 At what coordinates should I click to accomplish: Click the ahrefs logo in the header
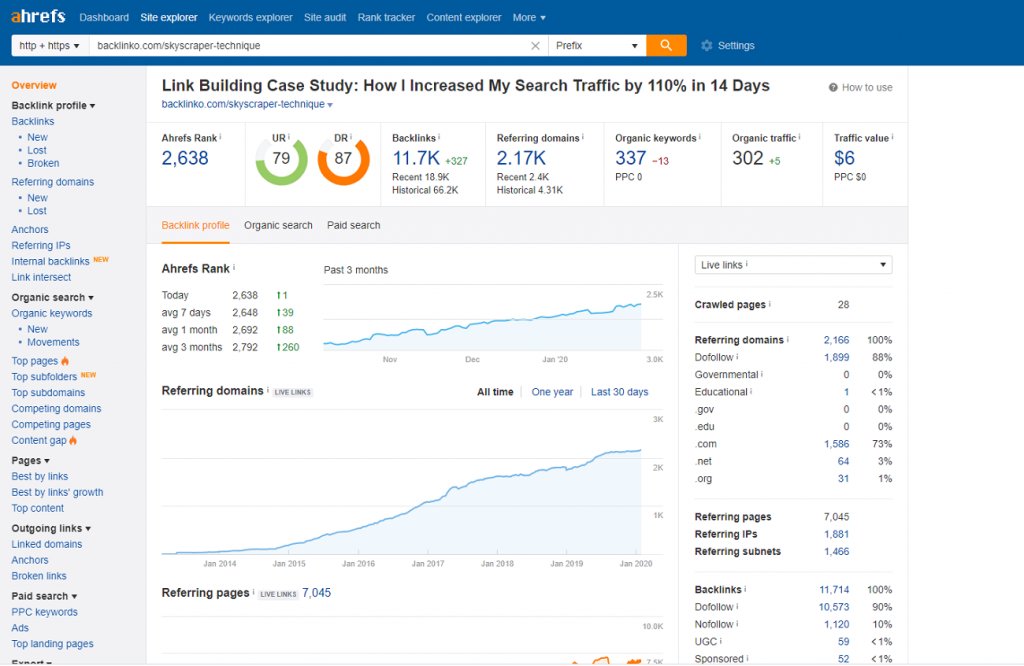[x=37, y=16]
